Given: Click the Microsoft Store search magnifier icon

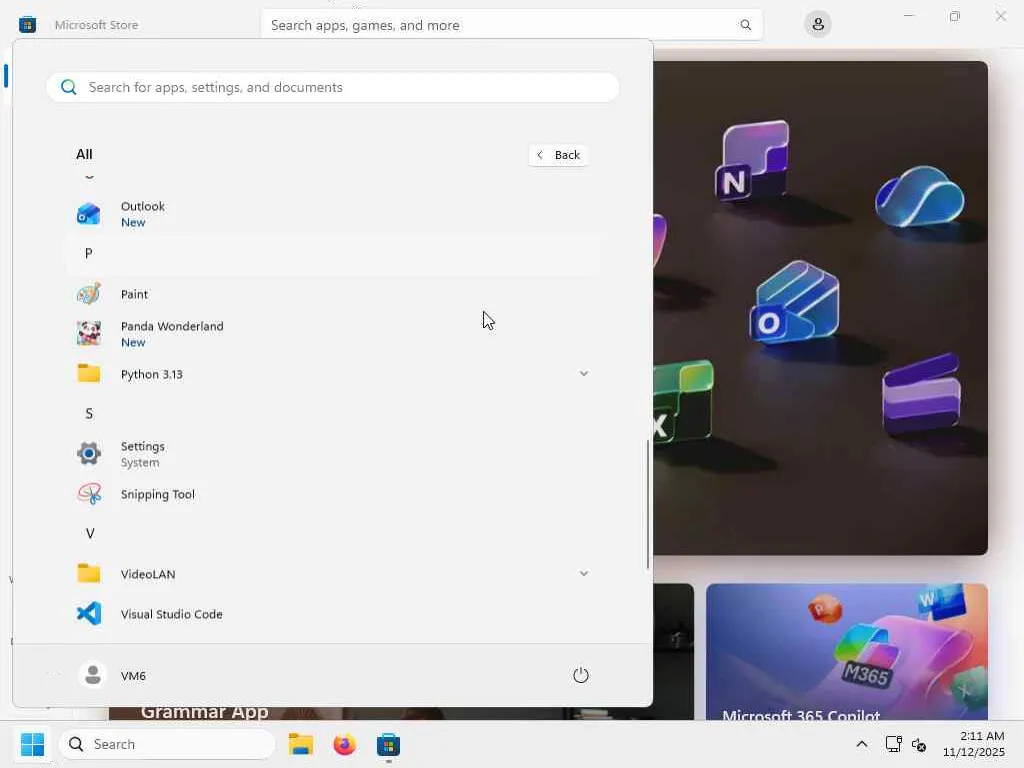Looking at the screenshot, I should 745,25.
